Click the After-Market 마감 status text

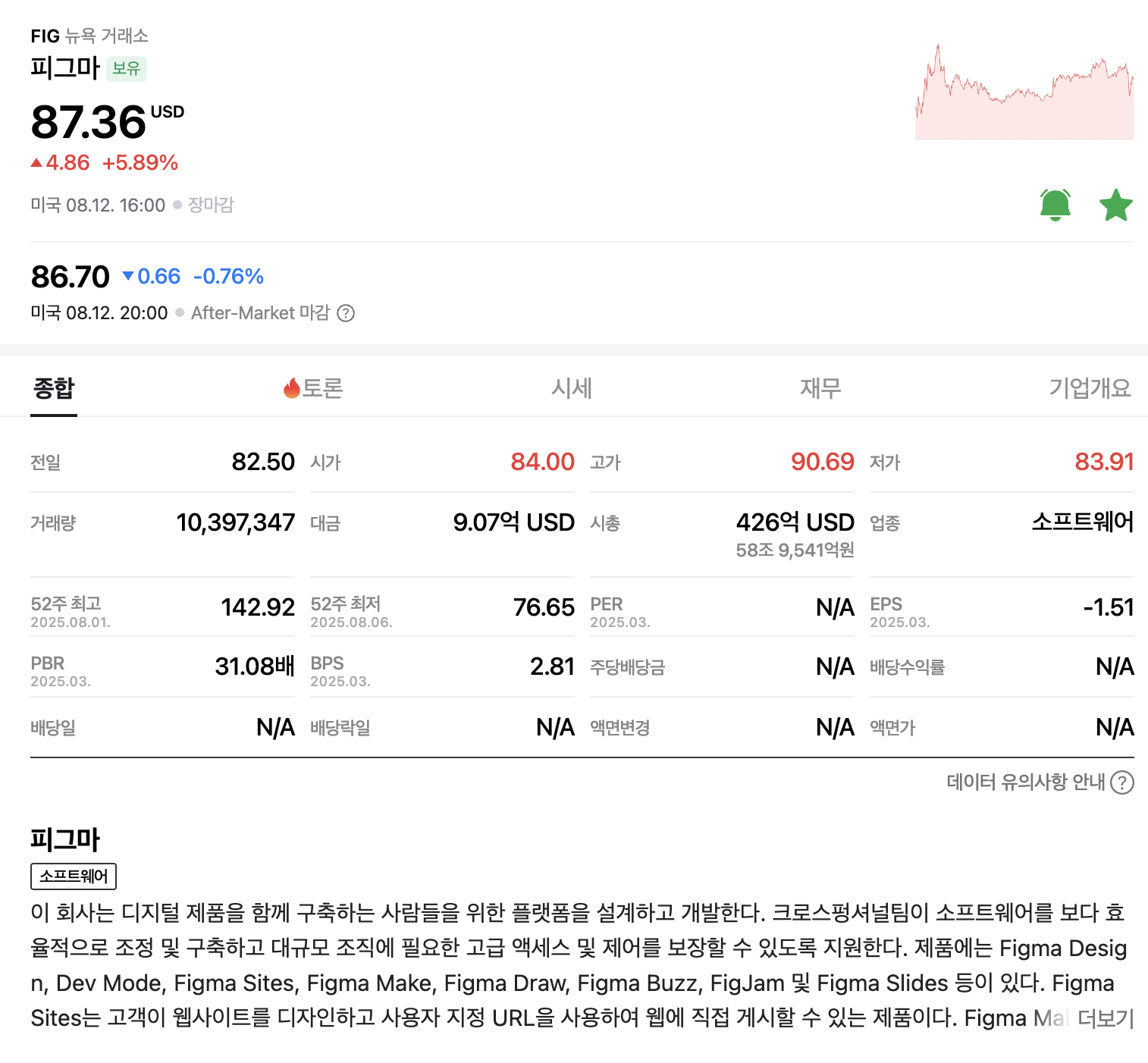[x=260, y=313]
